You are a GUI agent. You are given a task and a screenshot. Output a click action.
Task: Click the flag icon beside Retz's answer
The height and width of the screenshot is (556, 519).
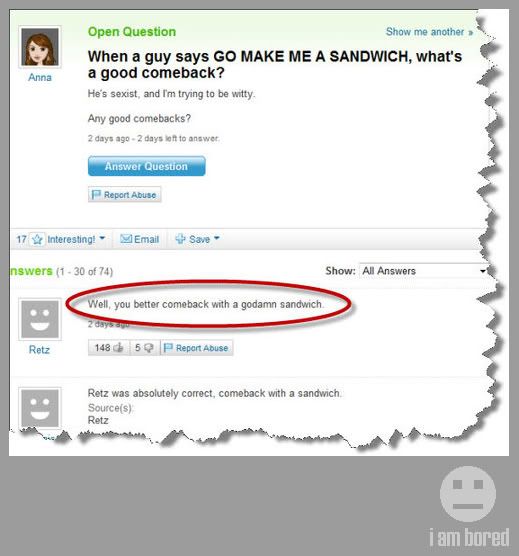(x=168, y=348)
